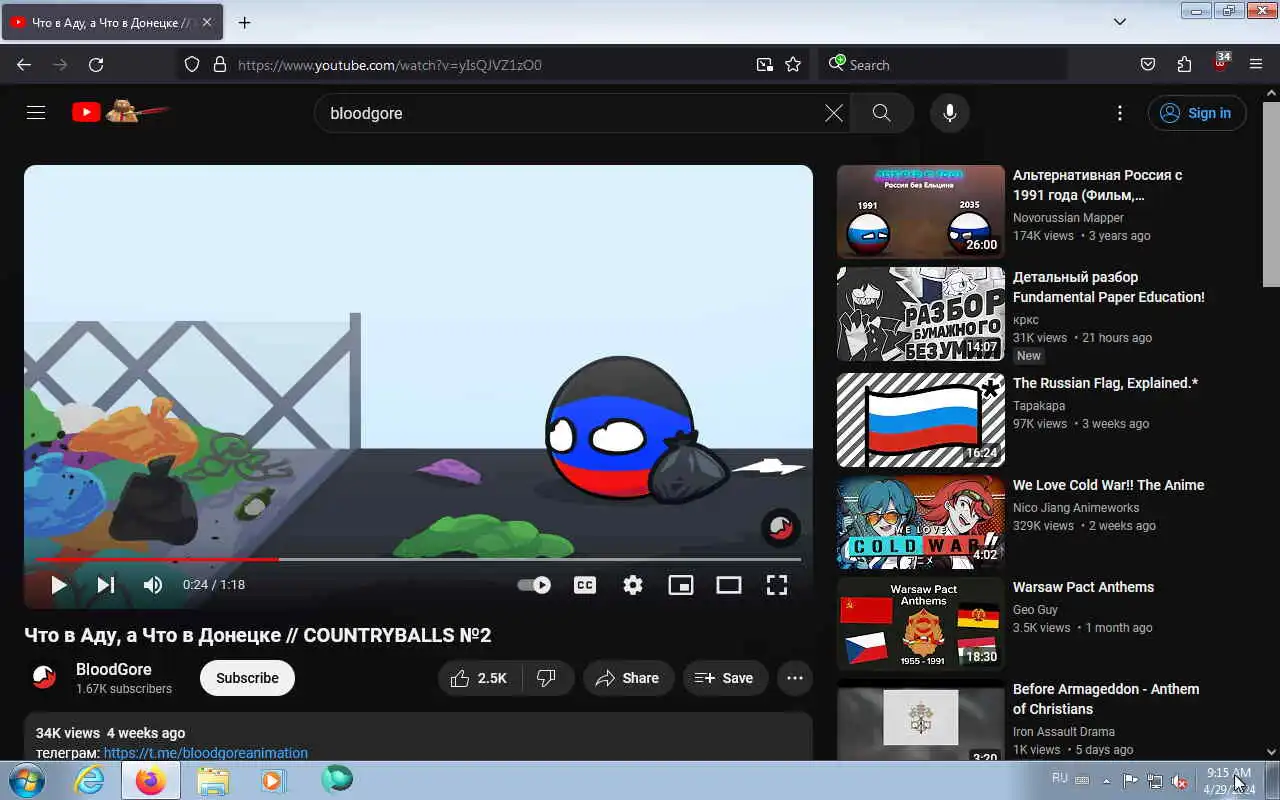The width and height of the screenshot is (1280, 800).
Task: Clear the bloodgore search text
Action: tap(833, 113)
